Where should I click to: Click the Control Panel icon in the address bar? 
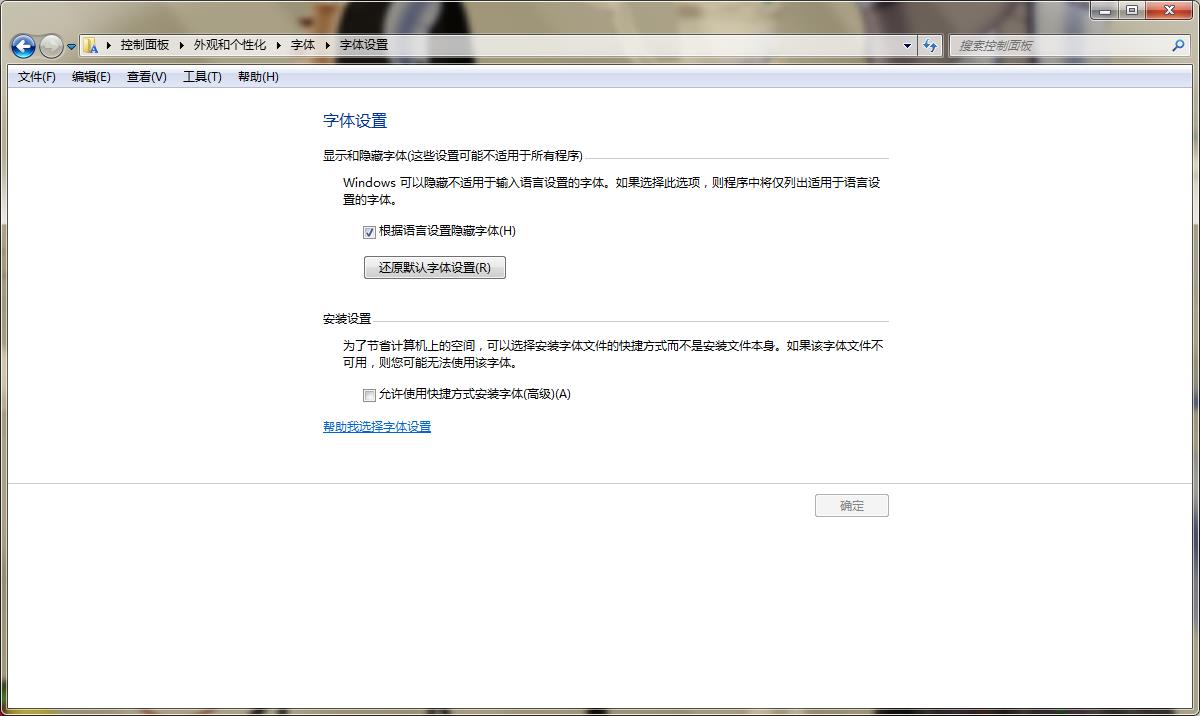coord(90,45)
